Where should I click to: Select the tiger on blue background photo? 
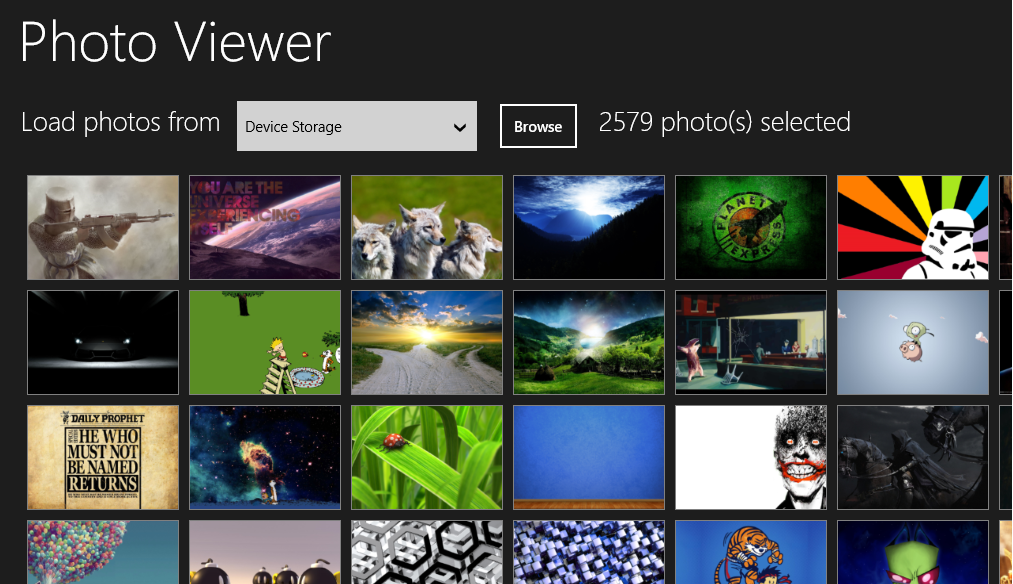tap(751, 552)
